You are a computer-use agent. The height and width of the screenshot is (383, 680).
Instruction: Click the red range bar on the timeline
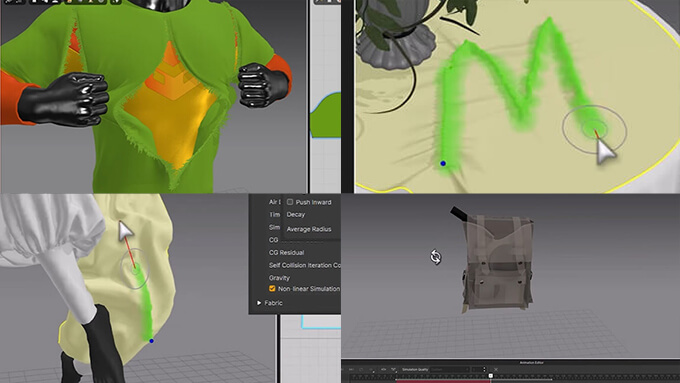pyautogui.click(x=443, y=381)
